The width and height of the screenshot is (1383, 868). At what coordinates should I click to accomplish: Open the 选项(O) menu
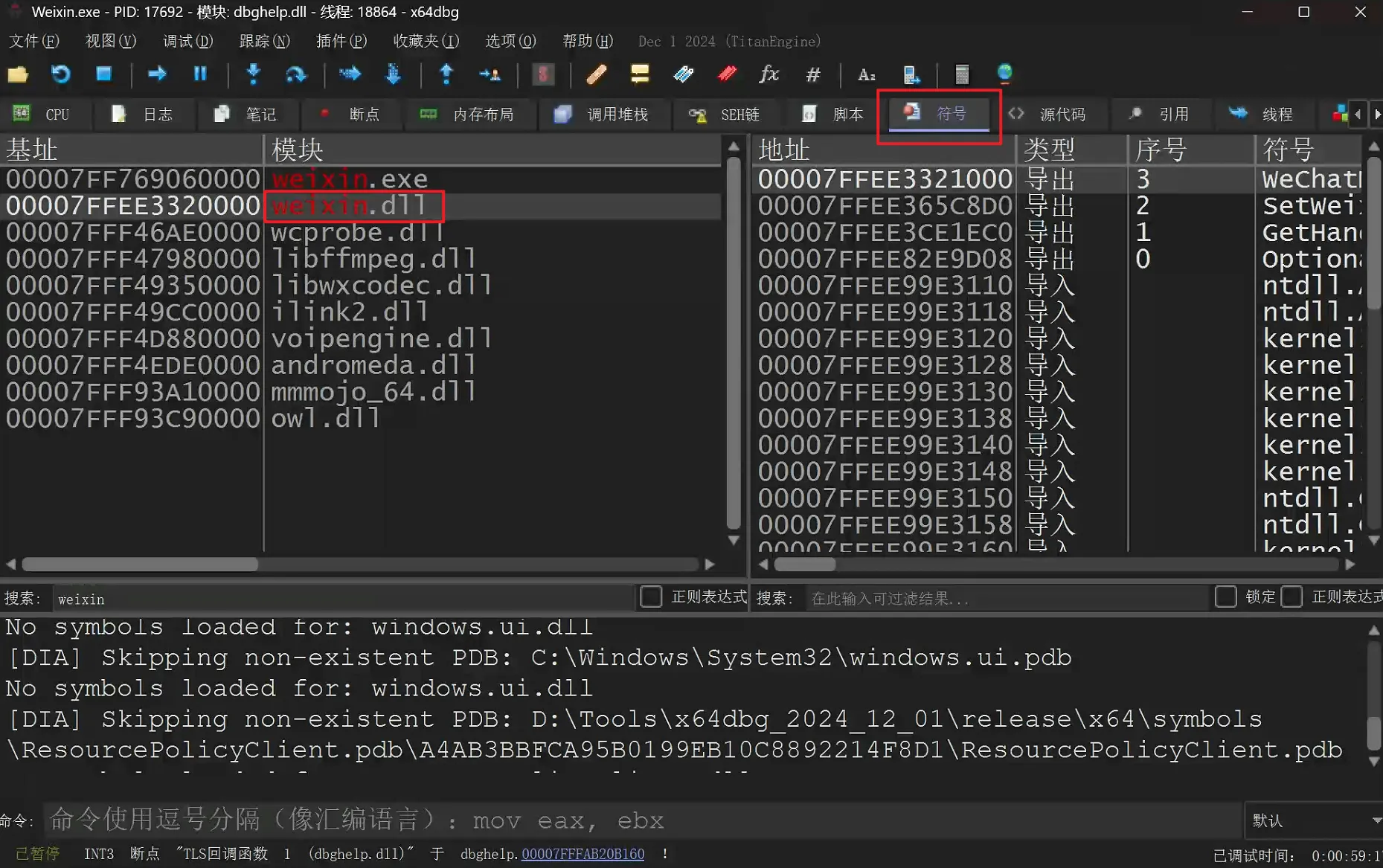510,41
